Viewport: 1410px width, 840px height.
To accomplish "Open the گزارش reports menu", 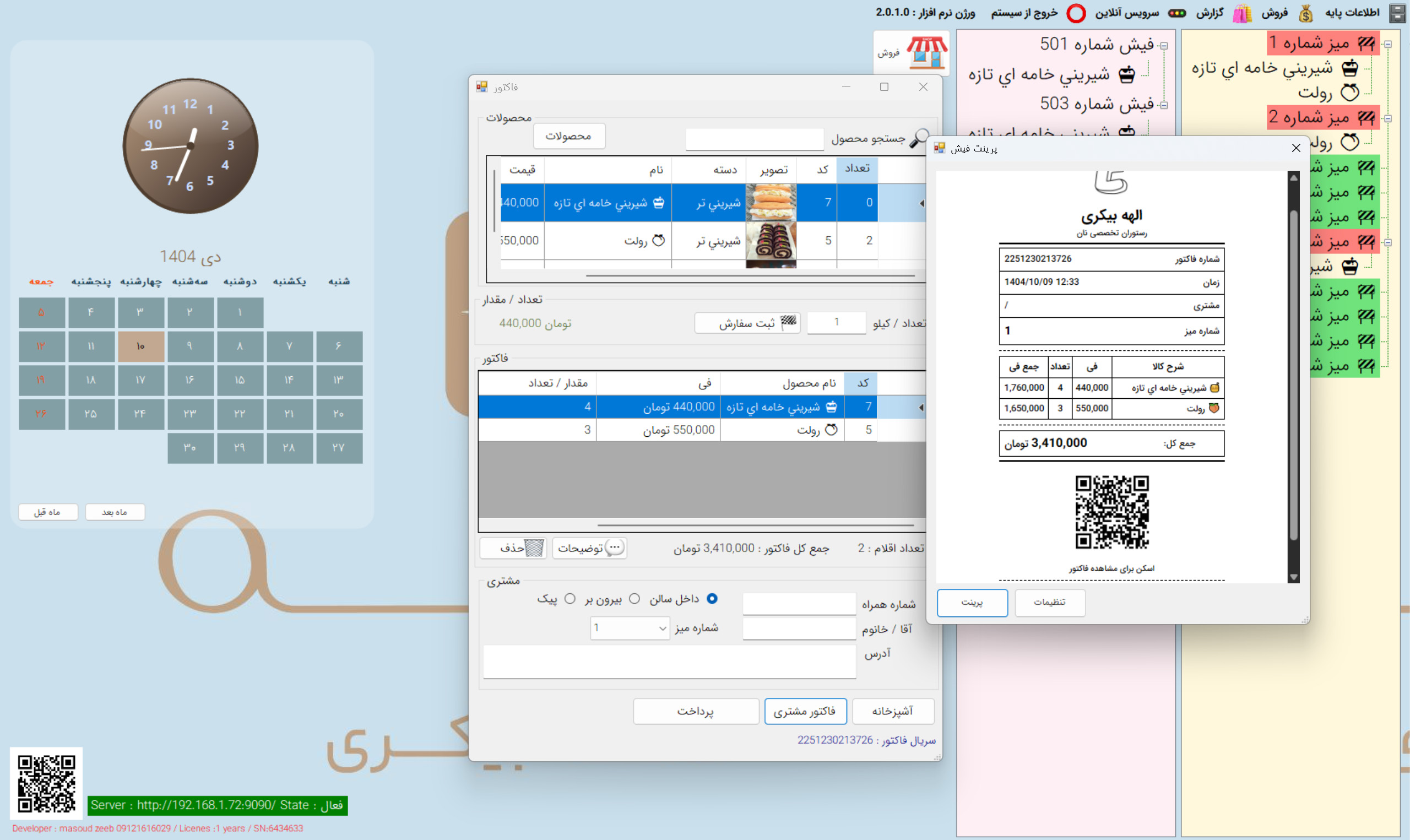I will pyautogui.click(x=1210, y=13).
